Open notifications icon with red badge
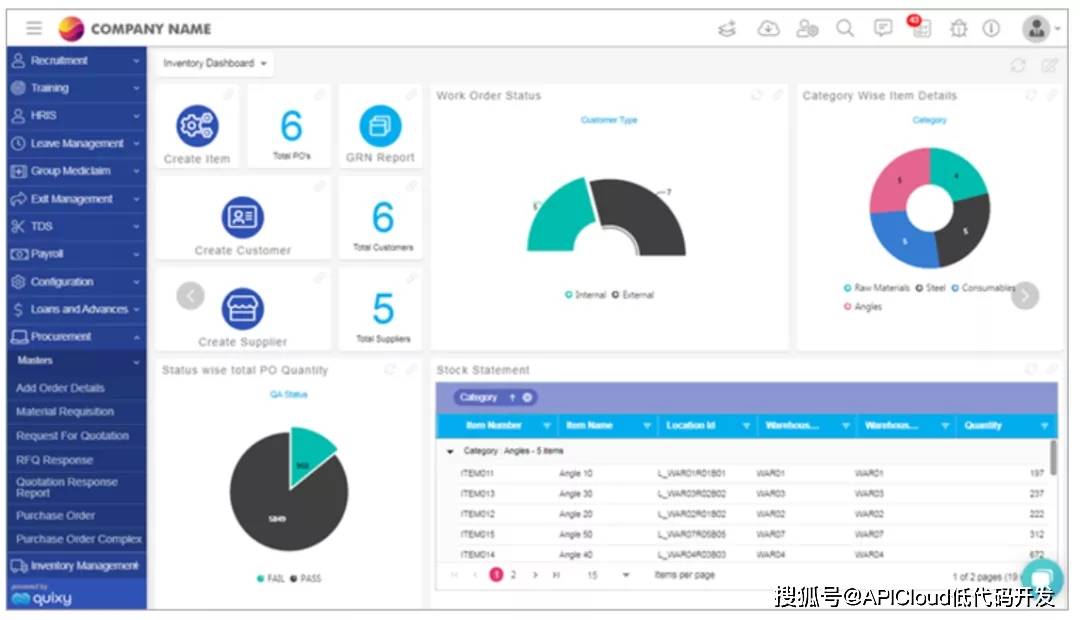1080x620 pixels. pyautogui.click(x=920, y=26)
